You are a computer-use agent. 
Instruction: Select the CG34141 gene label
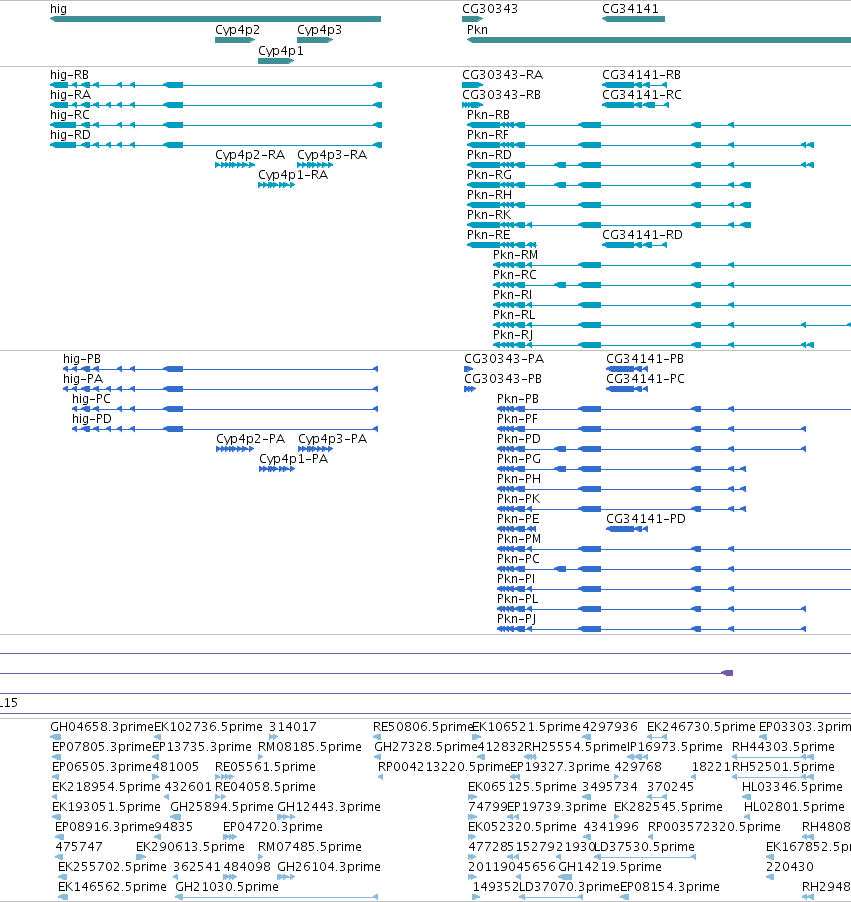[630, 9]
